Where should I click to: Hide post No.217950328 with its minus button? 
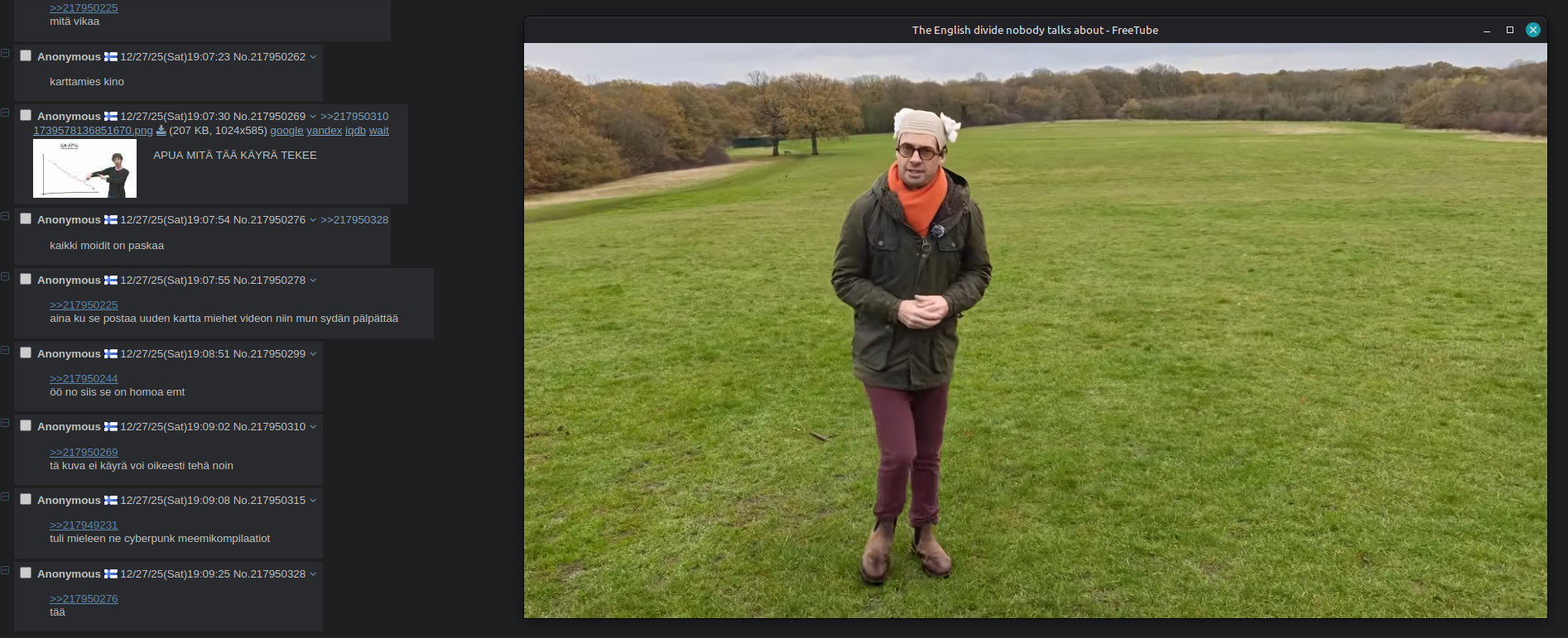(x=5, y=570)
